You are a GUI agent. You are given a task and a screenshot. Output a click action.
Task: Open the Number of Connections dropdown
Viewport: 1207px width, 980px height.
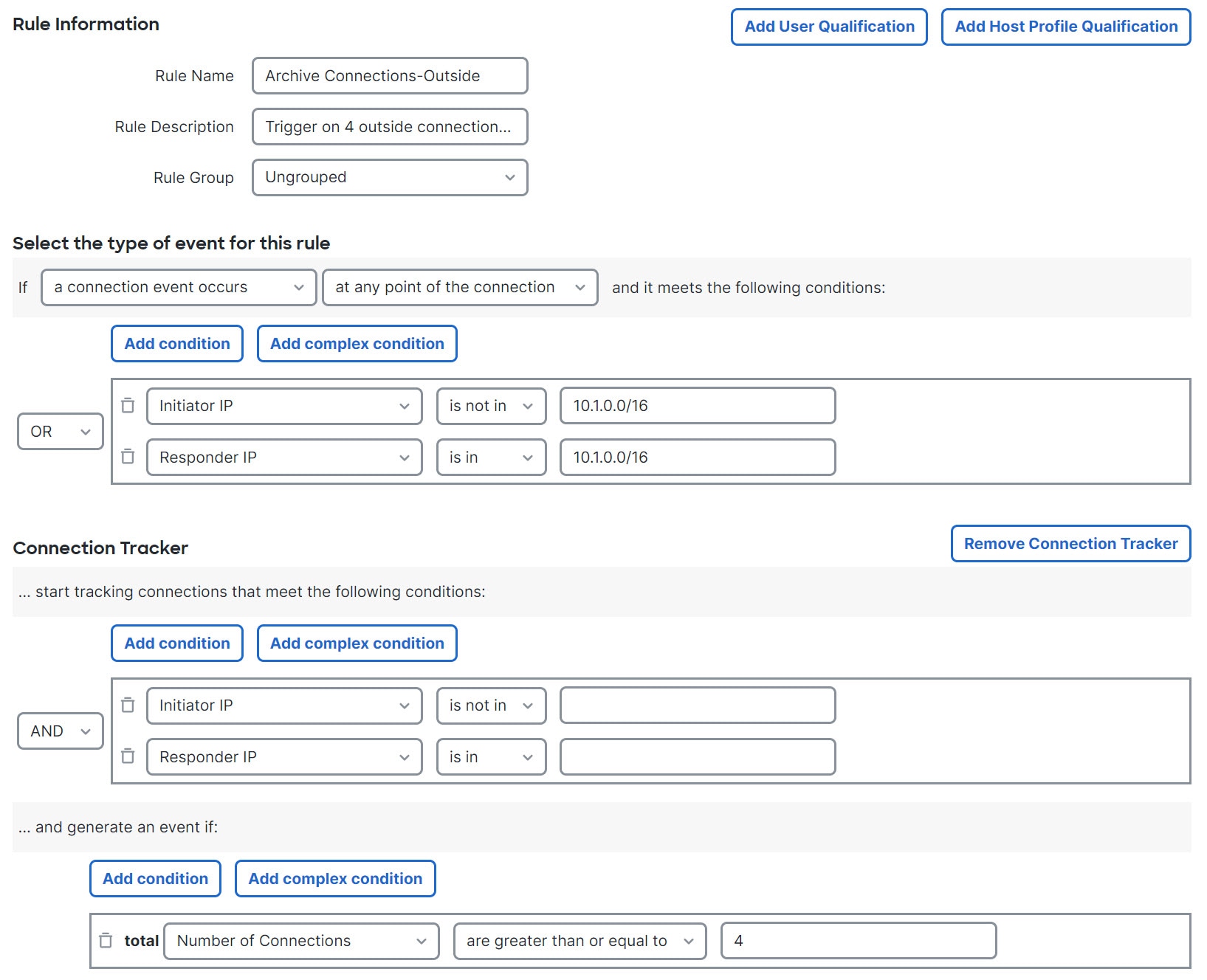(301, 941)
